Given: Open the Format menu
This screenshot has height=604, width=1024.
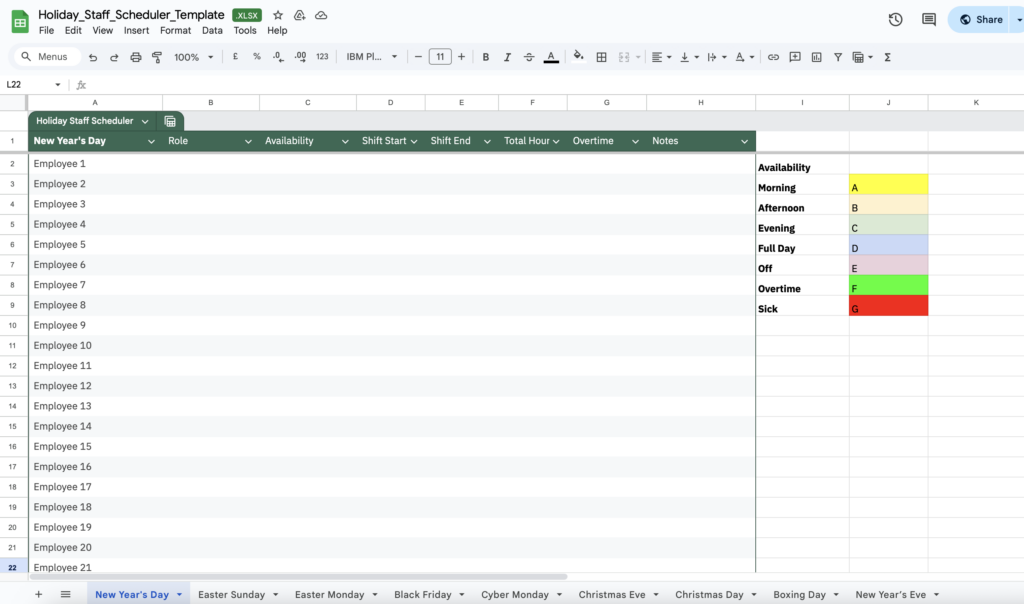Looking at the screenshot, I should coord(175,31).
